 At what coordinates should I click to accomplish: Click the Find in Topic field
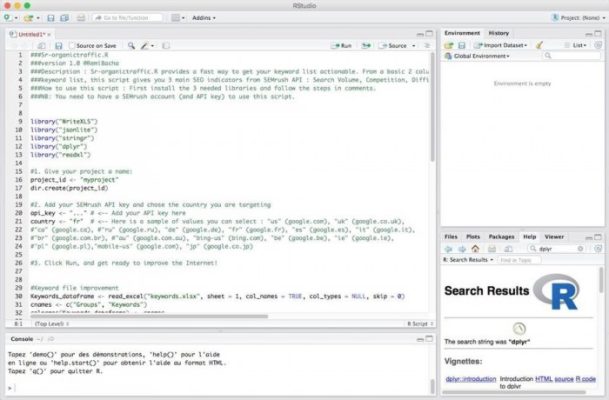519,260
